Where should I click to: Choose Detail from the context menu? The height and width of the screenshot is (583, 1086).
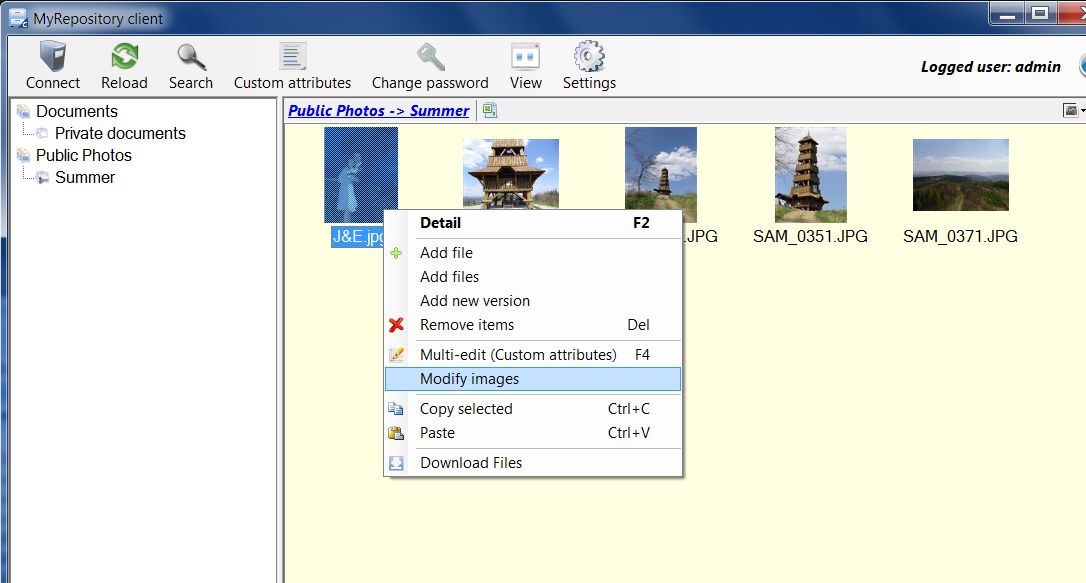(533, 223)
